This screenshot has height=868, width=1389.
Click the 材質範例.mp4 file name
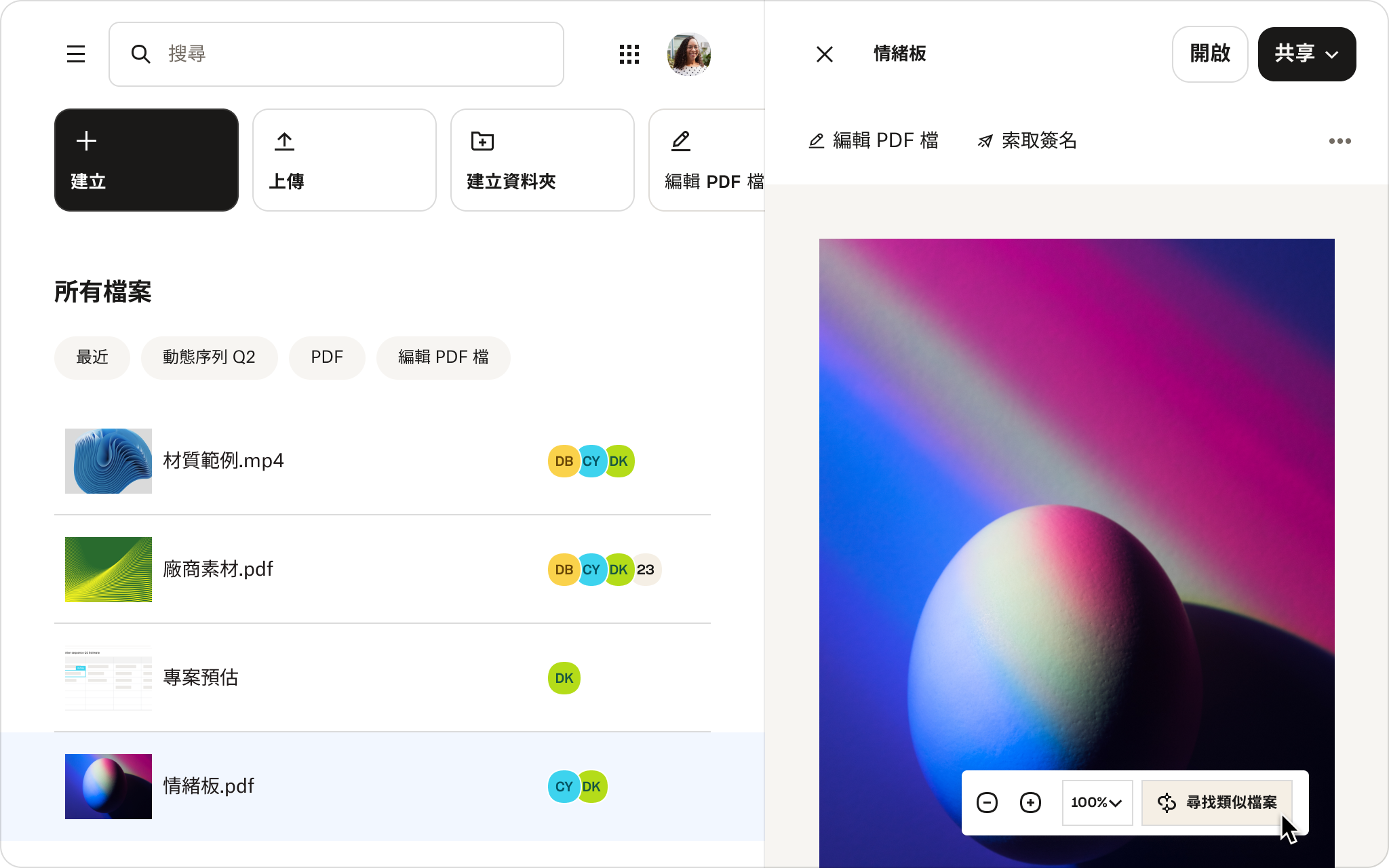(223, 460)
